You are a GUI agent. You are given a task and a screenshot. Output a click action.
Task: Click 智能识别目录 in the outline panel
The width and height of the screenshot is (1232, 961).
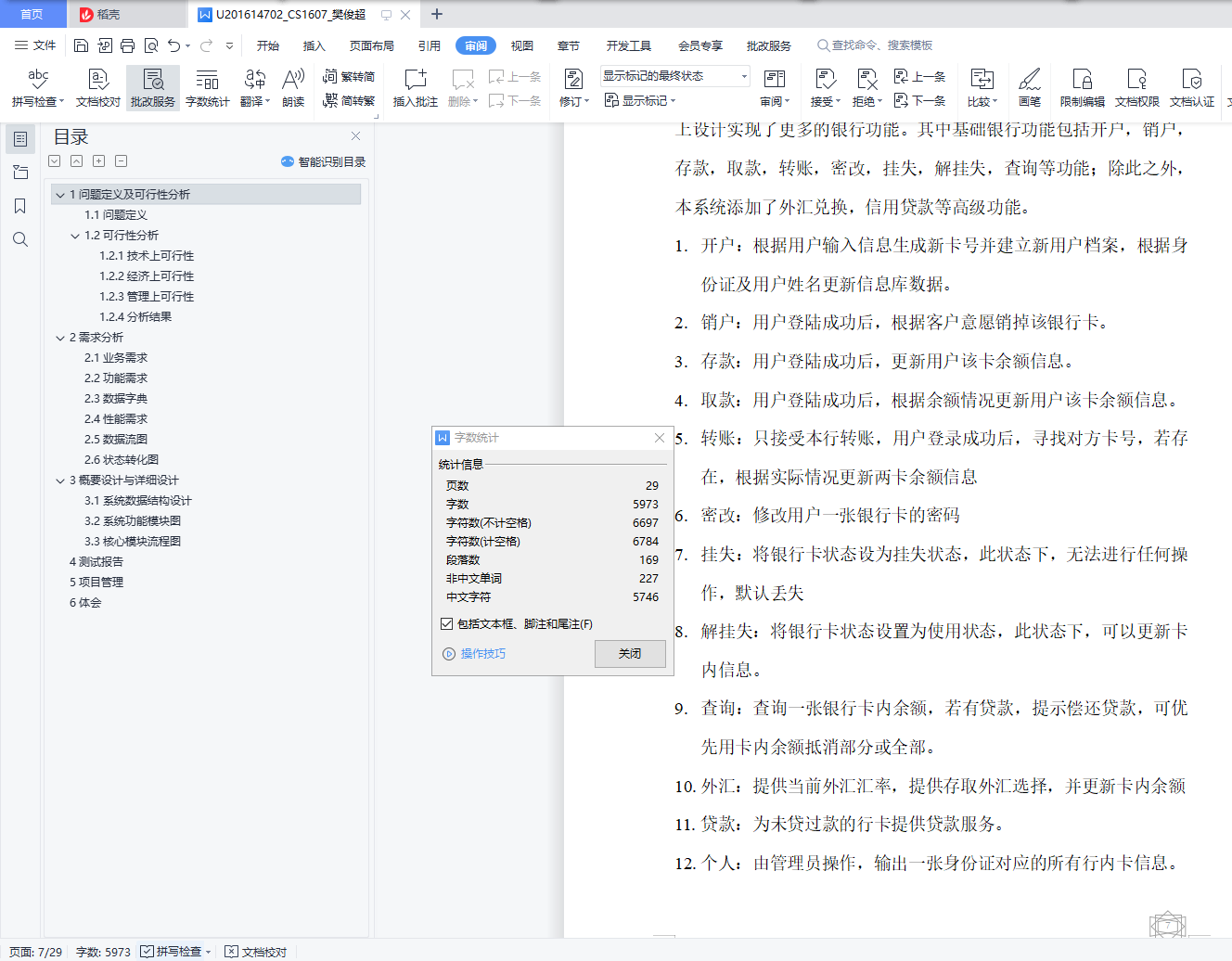tap(324, 161)
